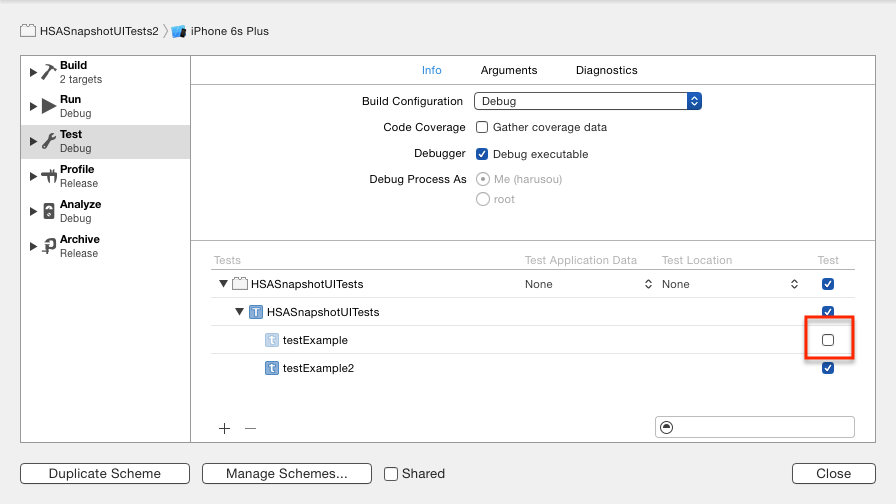Open the Diagnostics tab
Viewport: 896px width, 504px height.
pos(606,70)
